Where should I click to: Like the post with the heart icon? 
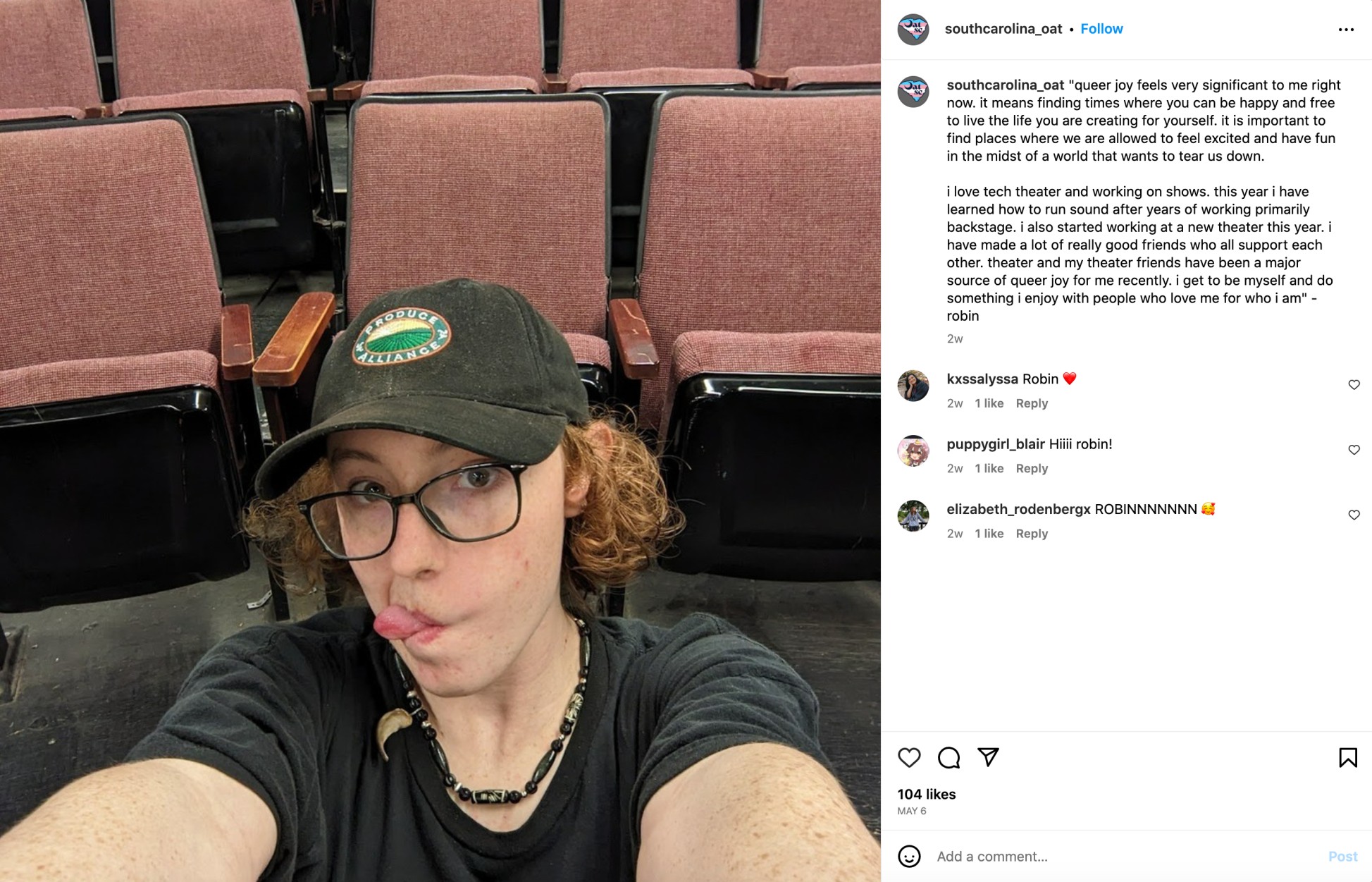[909, 757]
